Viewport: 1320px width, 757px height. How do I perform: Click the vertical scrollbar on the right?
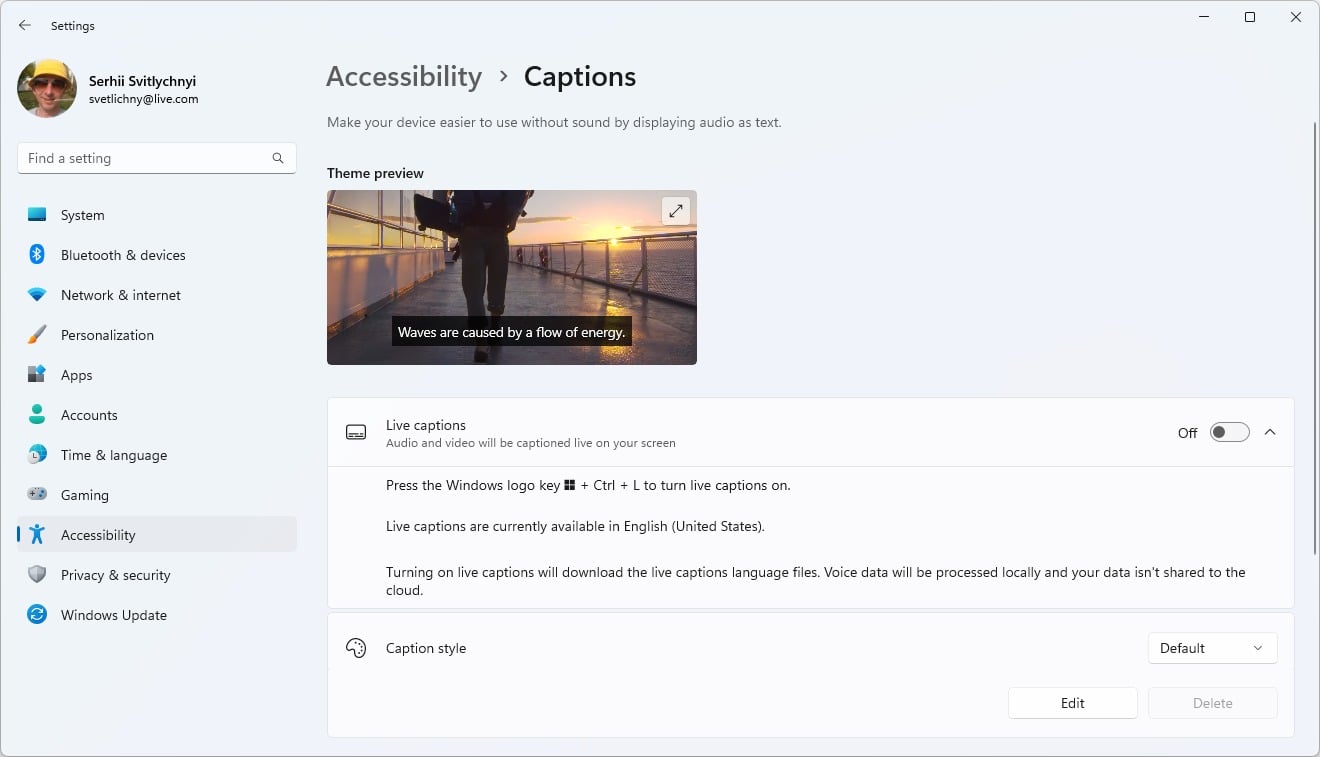pyautogui.click(x=1315, y=338)
